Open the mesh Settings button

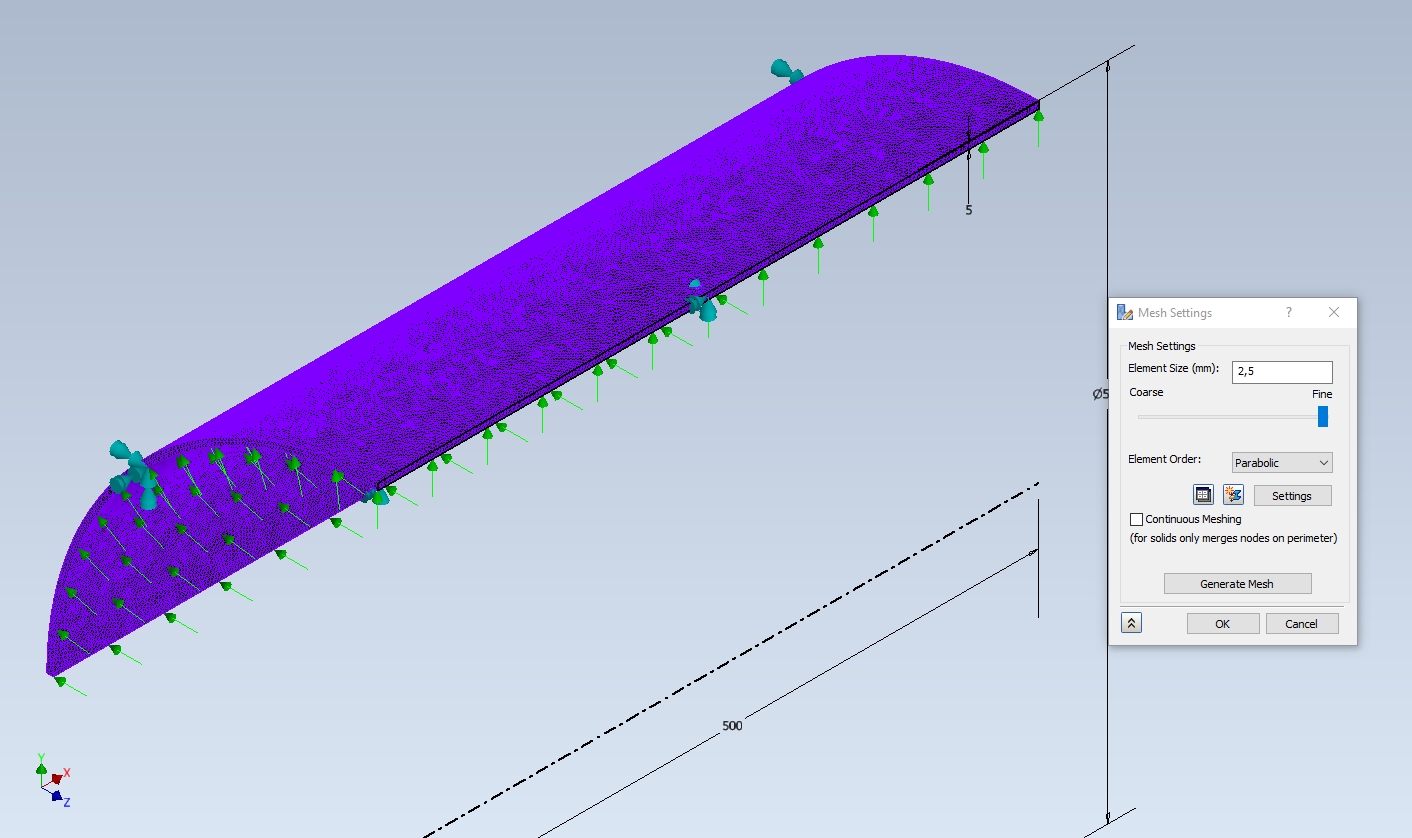click(x=1292, y=495)
